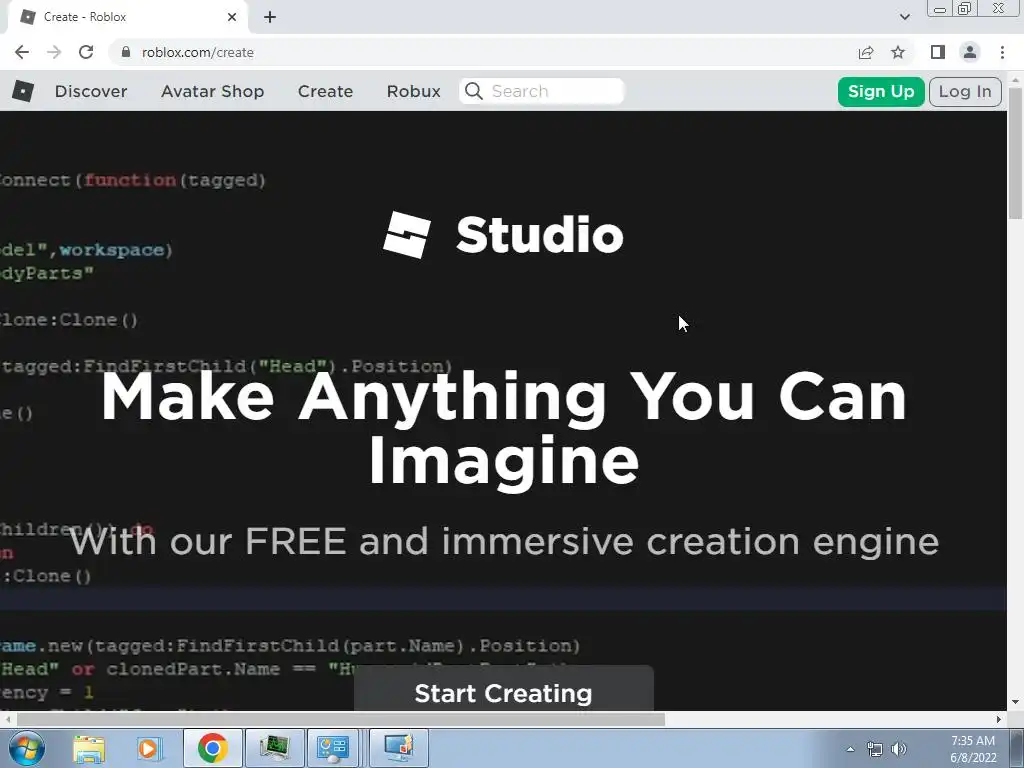
Task: Click vertical scrollbar down arrow
Action: [x=1016, y=703]
